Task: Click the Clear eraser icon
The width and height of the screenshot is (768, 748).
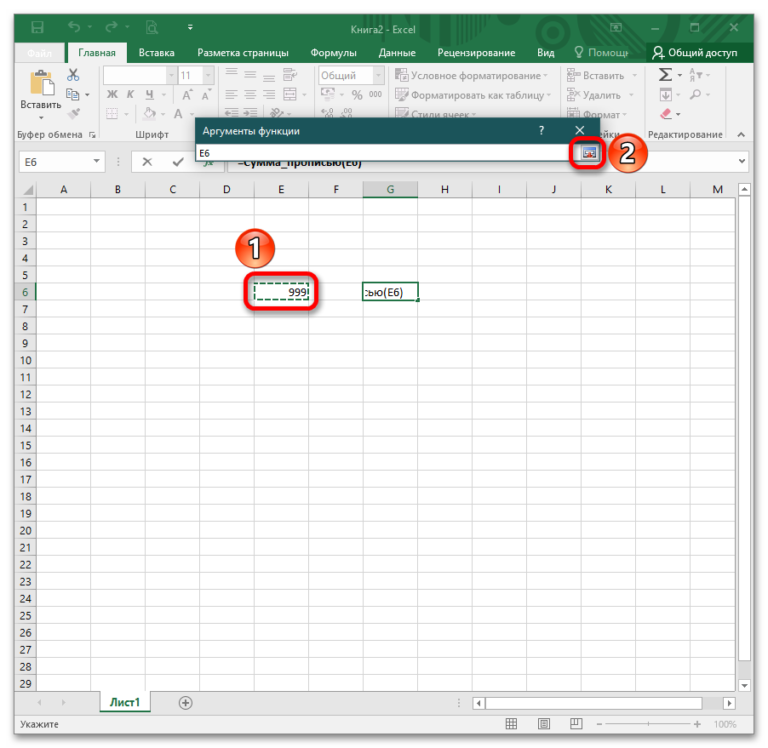Action: tap(666, 114)
